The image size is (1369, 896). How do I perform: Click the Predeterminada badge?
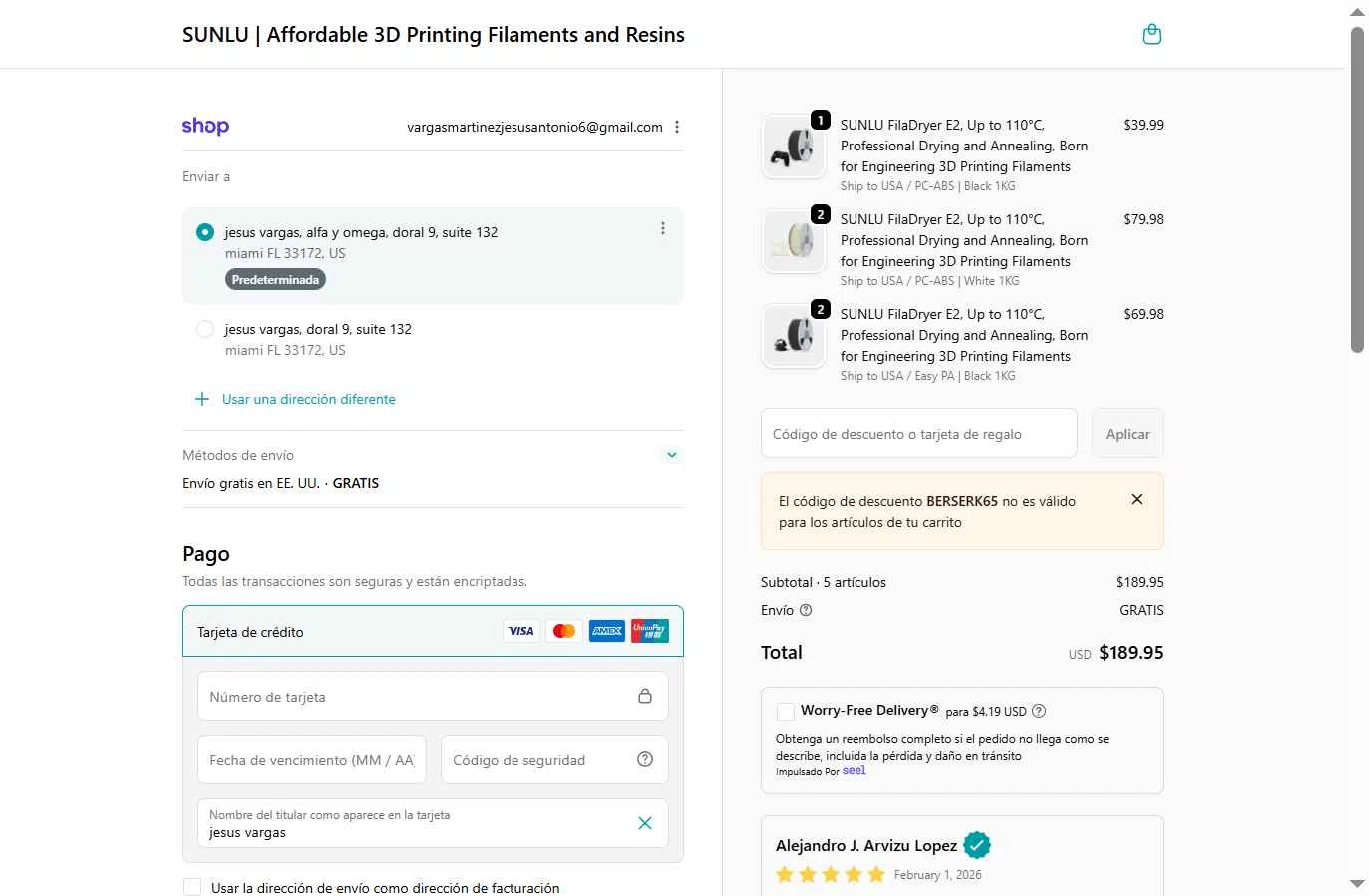pyautogui.click(x=275, y=280)
